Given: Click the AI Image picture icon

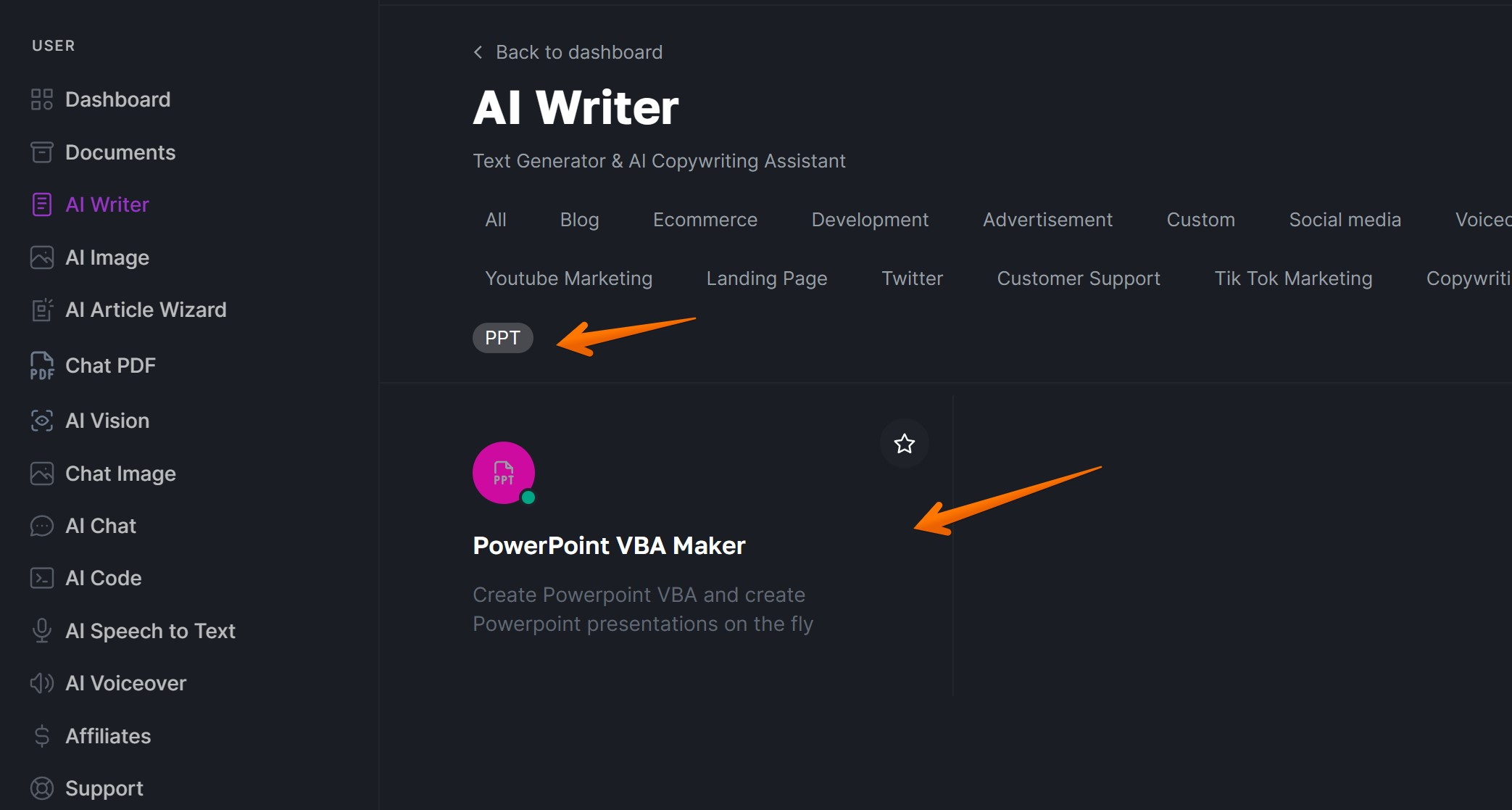Looking at the screenshot, I should [42, 257].
